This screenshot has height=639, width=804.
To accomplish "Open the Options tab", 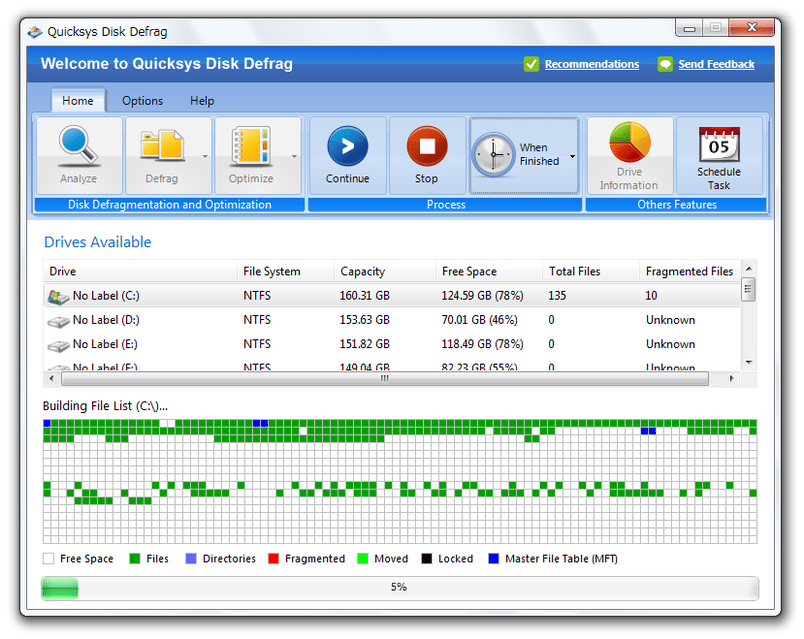I will click(x=143, y=101).
